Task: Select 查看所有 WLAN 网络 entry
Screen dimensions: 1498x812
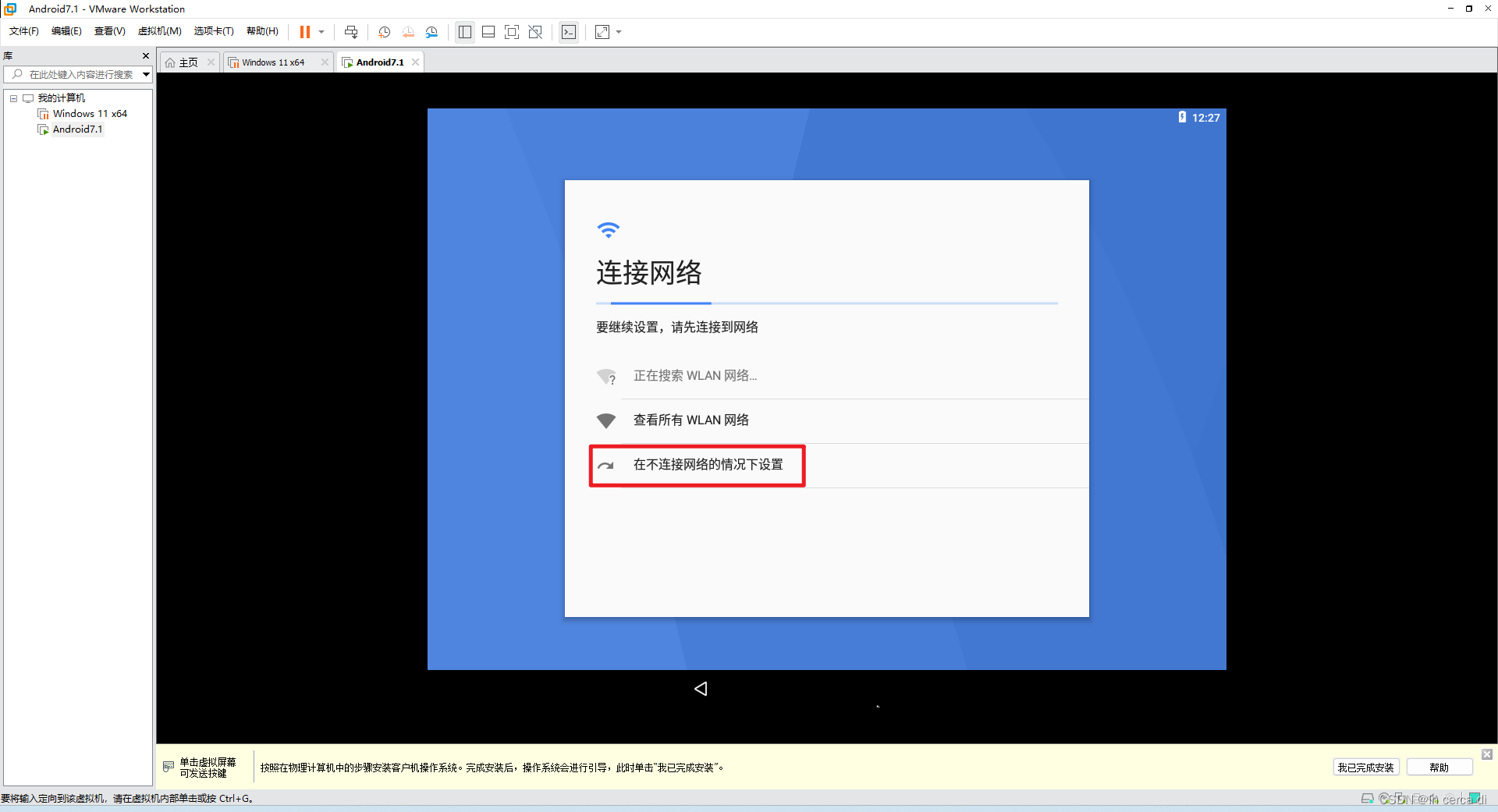Action: 690,420
